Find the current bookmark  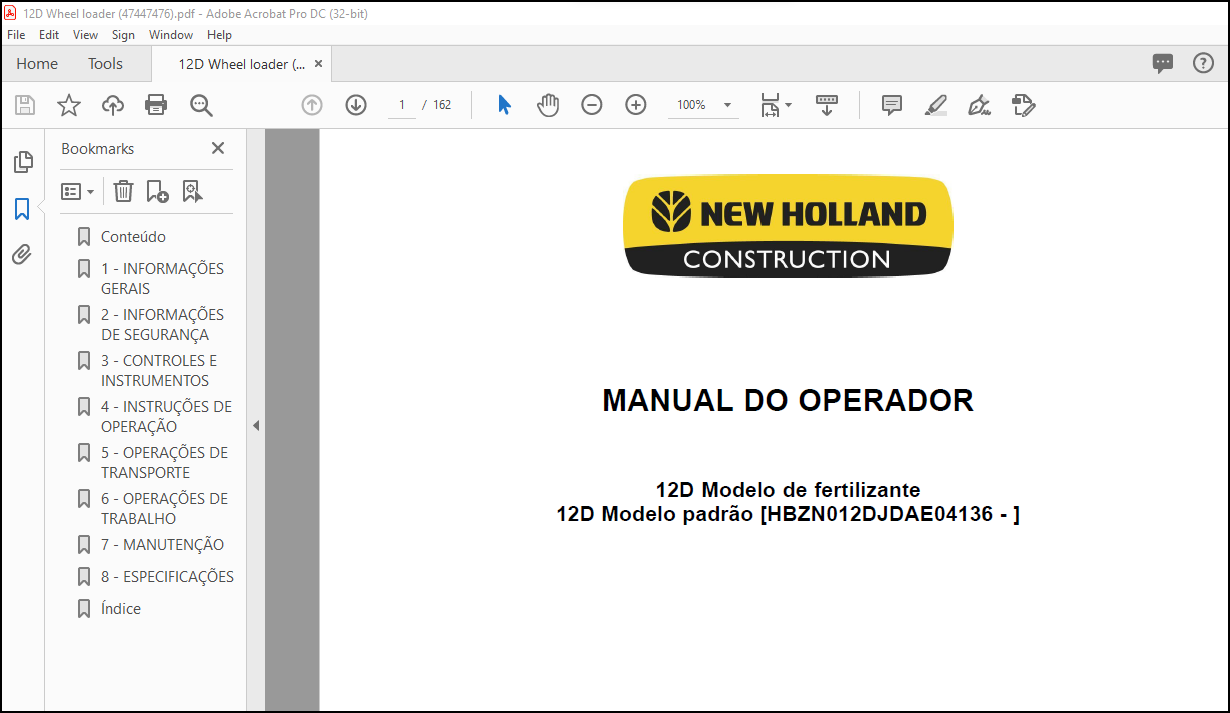pyautogui.click(x=192, y=191)
